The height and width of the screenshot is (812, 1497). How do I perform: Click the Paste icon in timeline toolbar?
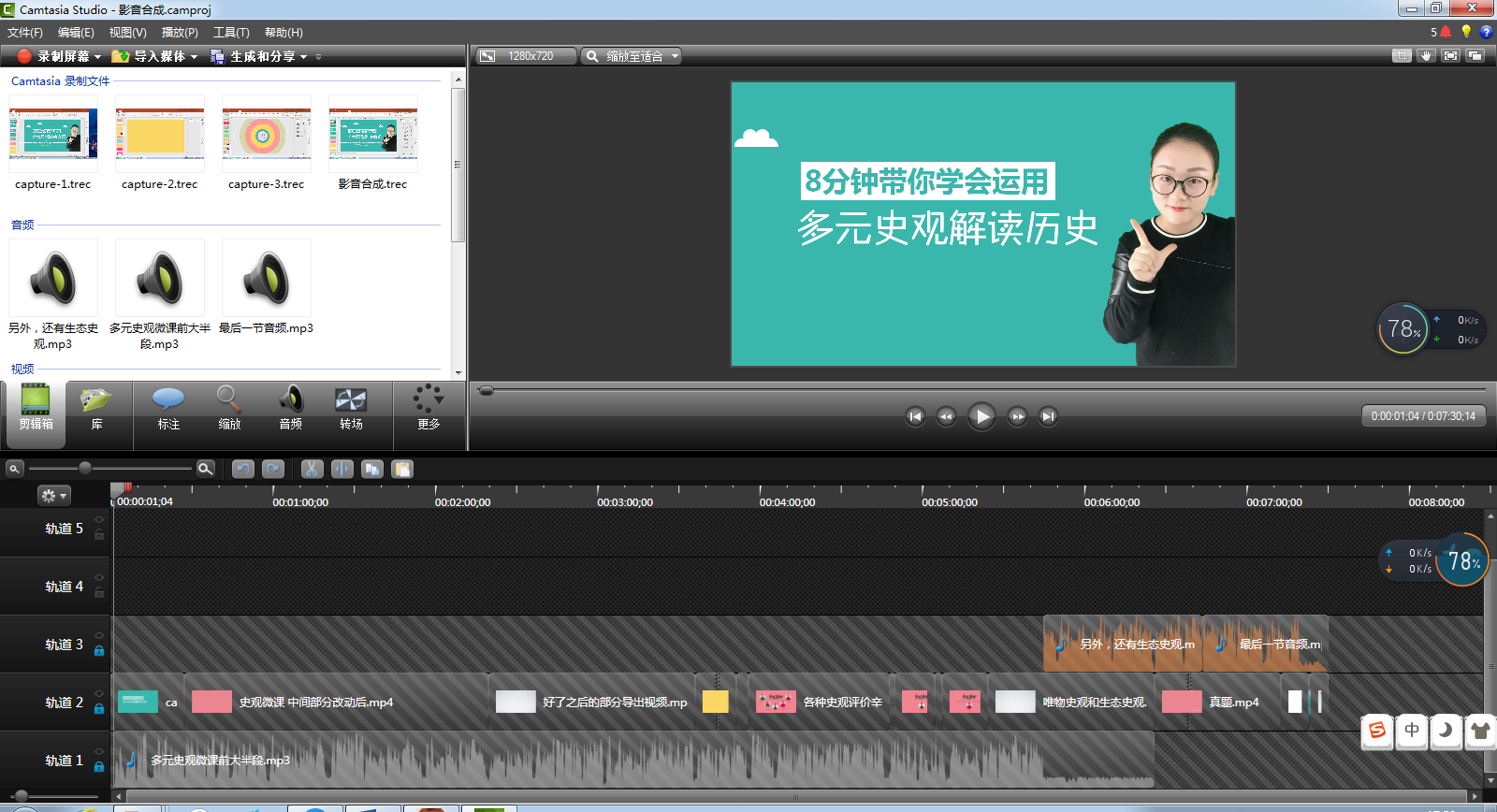coord(402,469)
